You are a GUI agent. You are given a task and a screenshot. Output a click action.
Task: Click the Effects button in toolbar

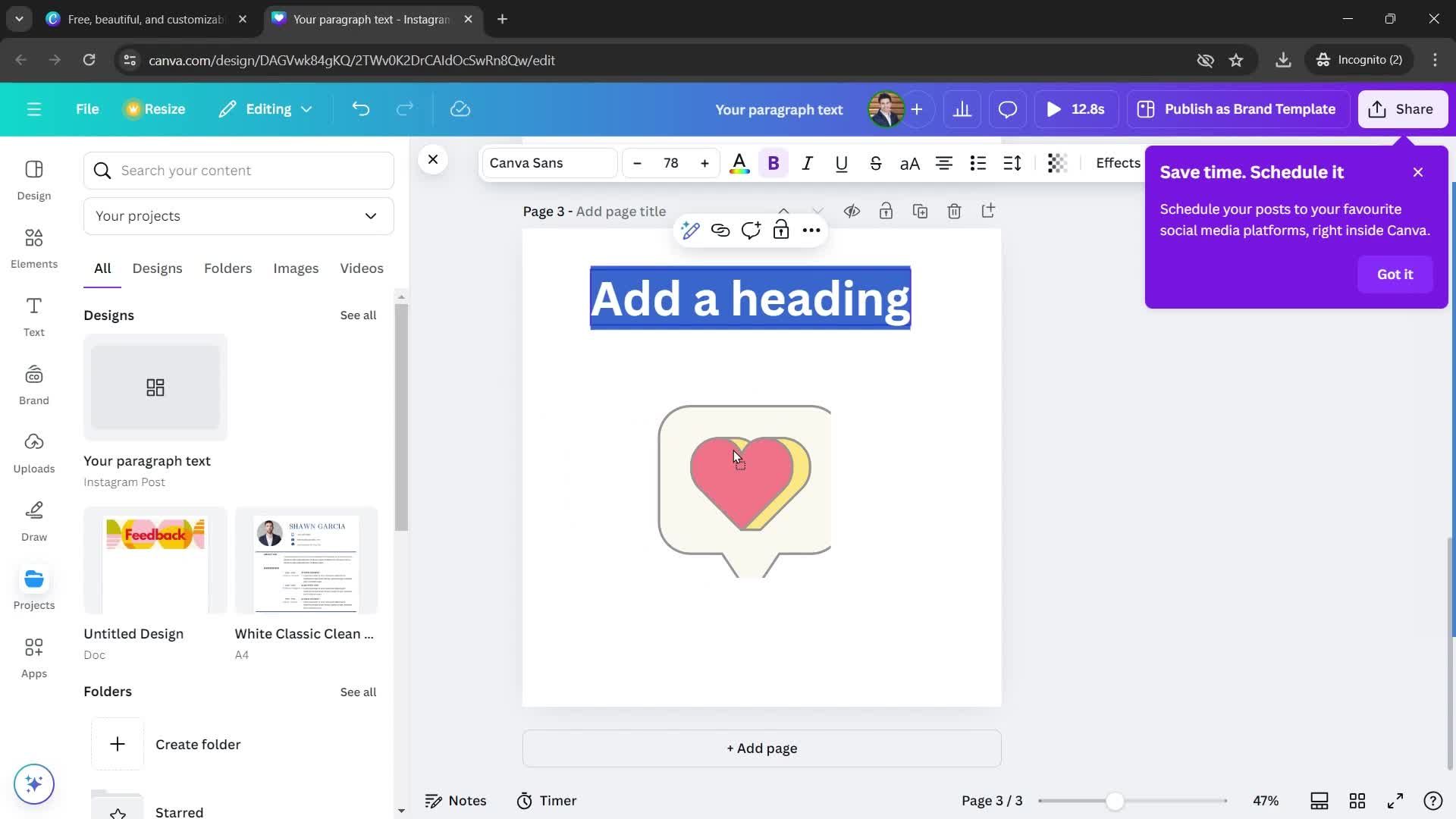pos(1118,162)
